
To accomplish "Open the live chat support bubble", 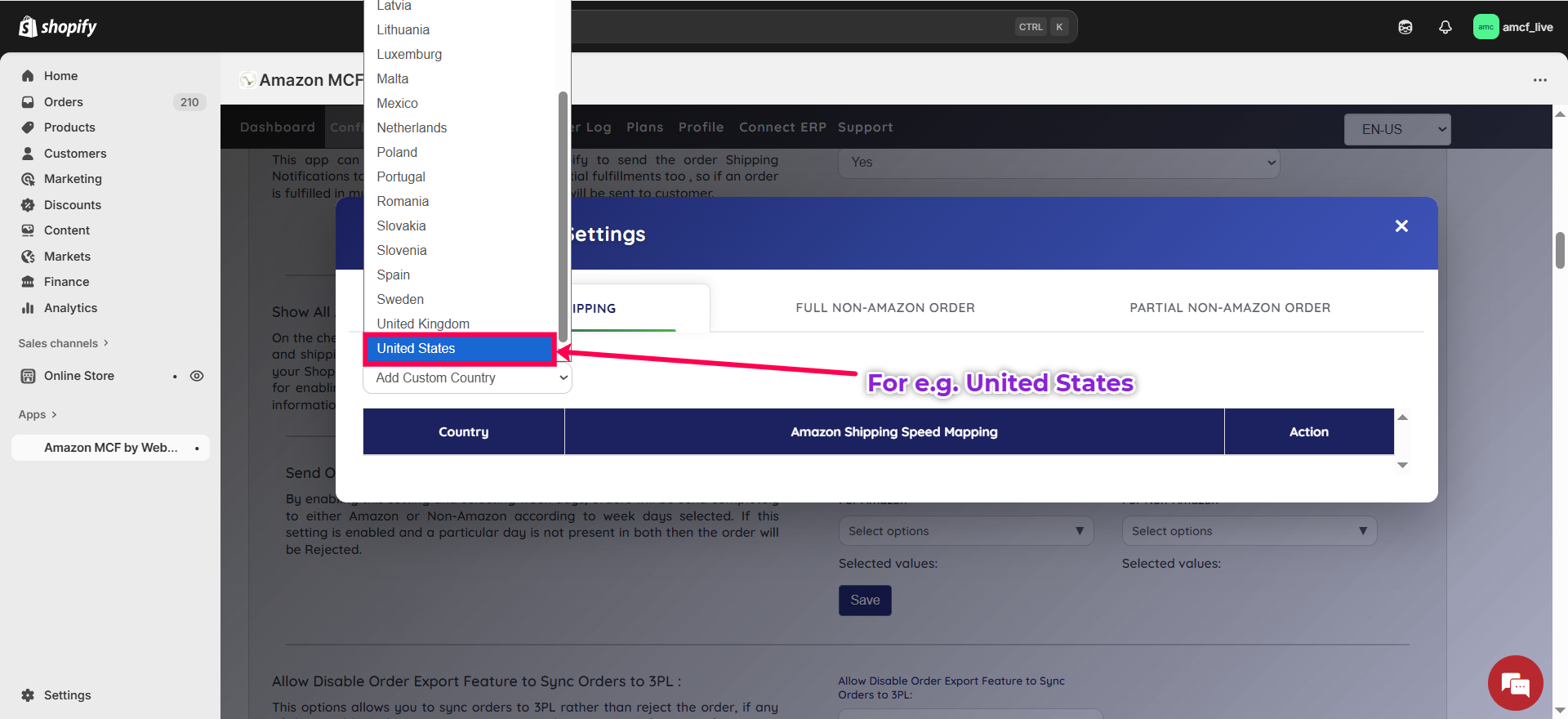I will tap(1515, 683).
